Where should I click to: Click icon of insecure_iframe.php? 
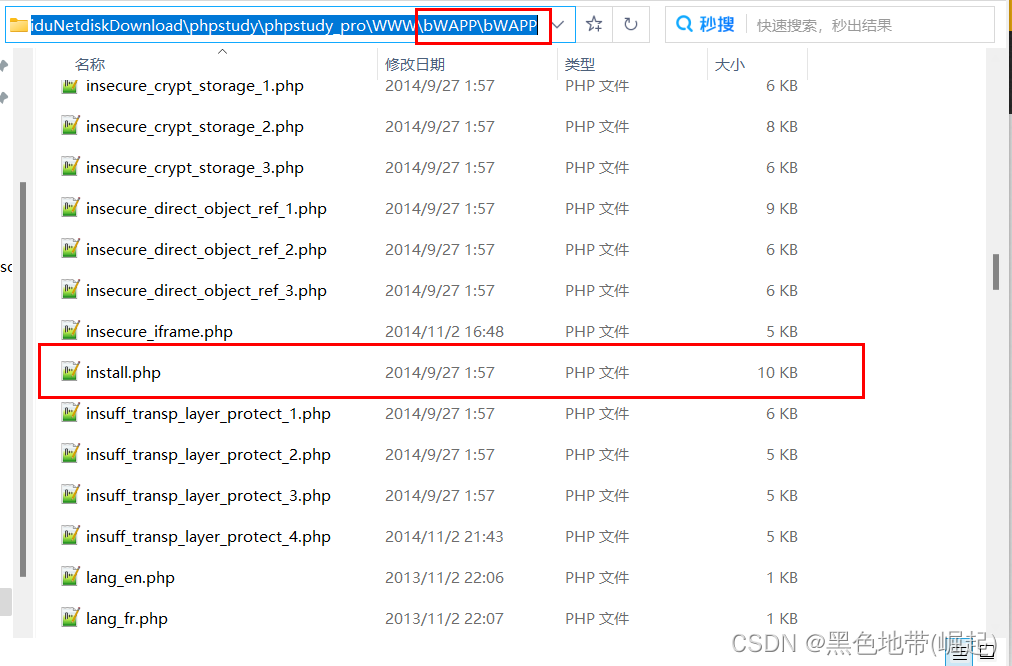(70, 330)
